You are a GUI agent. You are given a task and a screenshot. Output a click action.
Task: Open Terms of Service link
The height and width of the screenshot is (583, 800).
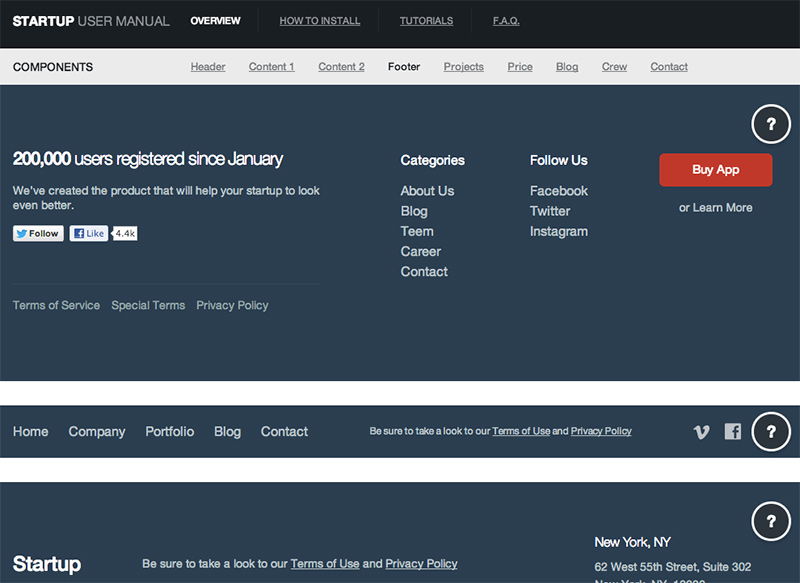56,305
